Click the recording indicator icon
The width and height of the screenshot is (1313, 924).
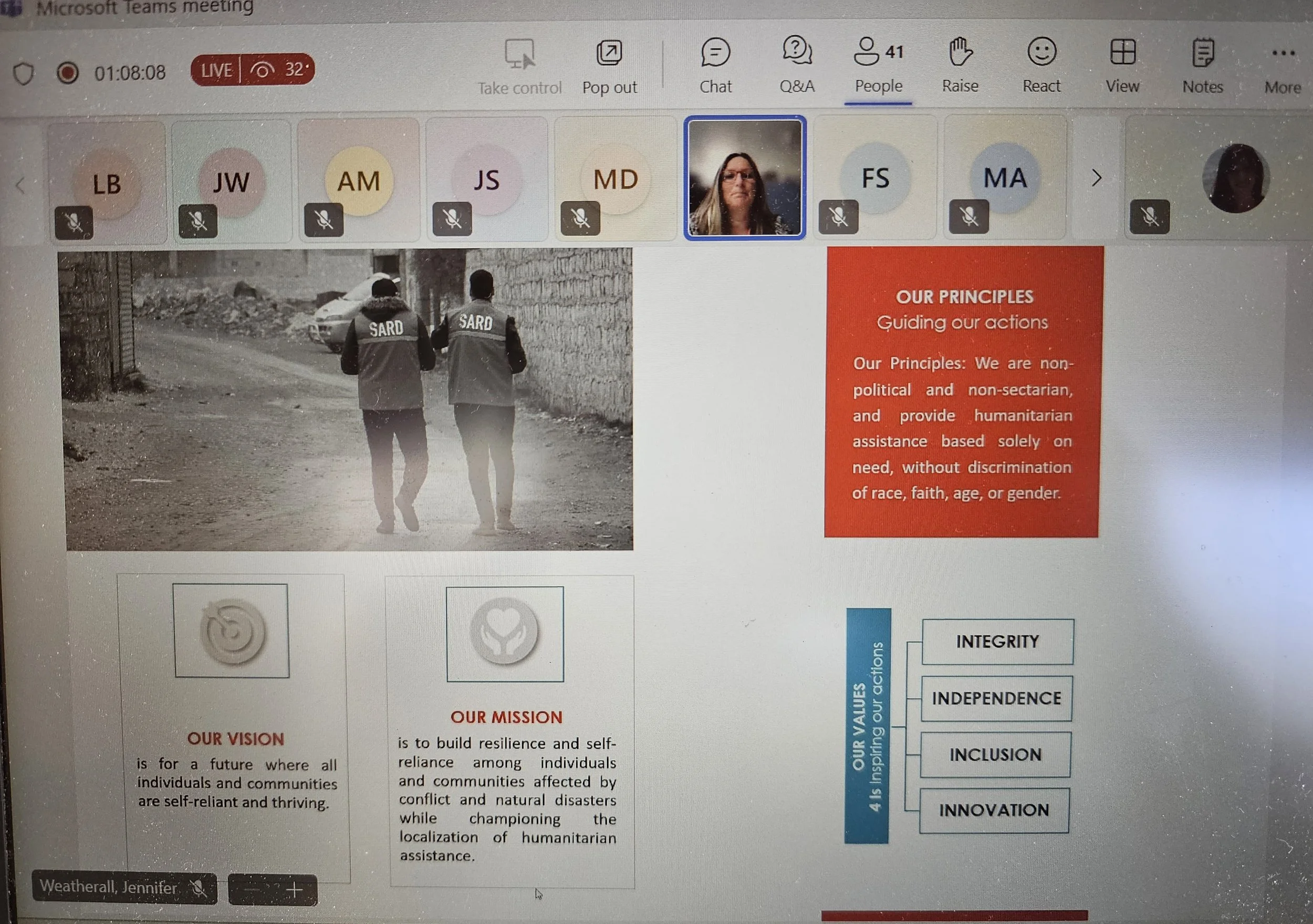coord(67,73)
